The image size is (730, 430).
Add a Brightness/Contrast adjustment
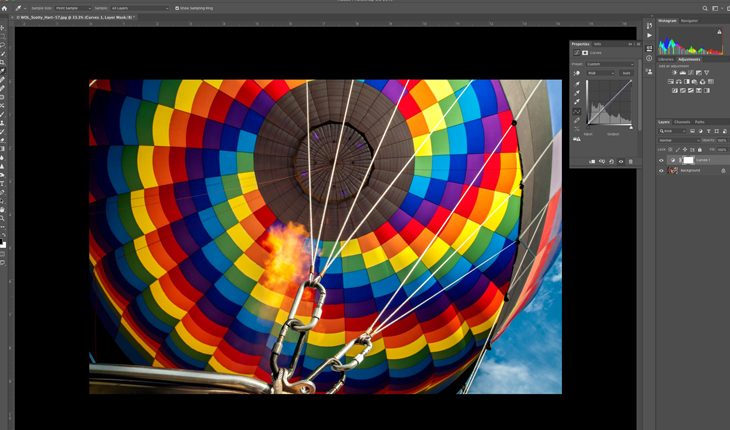point(675,73)
